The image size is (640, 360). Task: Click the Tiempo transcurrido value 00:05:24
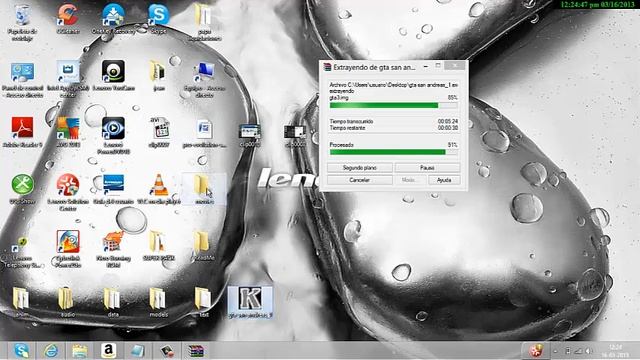point(448,121)
